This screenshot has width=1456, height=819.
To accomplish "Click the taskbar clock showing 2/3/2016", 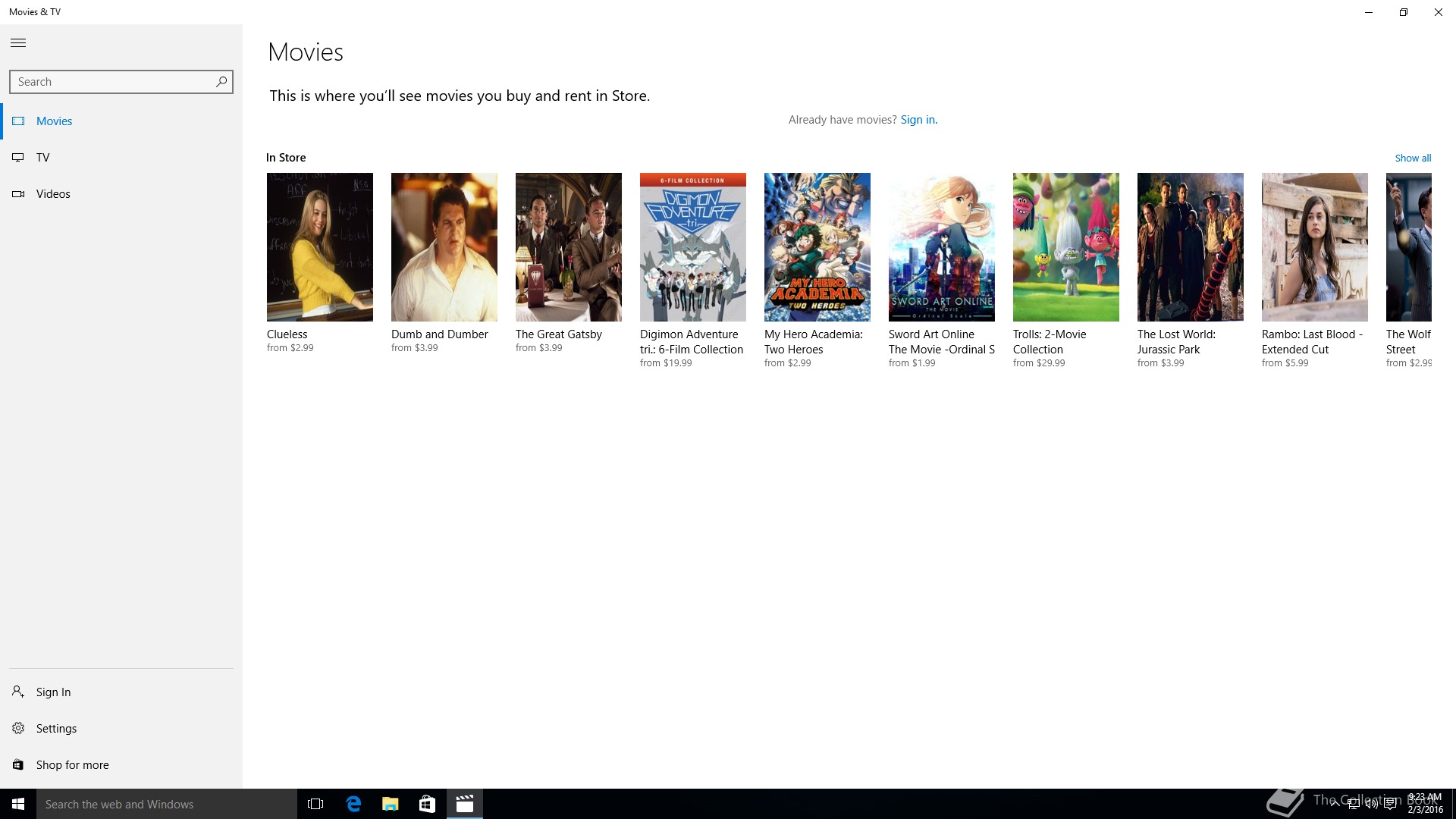I will 1425,804.
